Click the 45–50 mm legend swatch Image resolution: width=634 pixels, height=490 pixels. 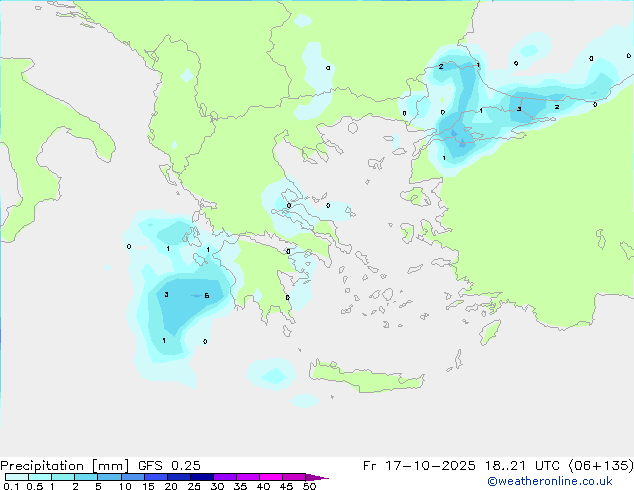point(294,477)
